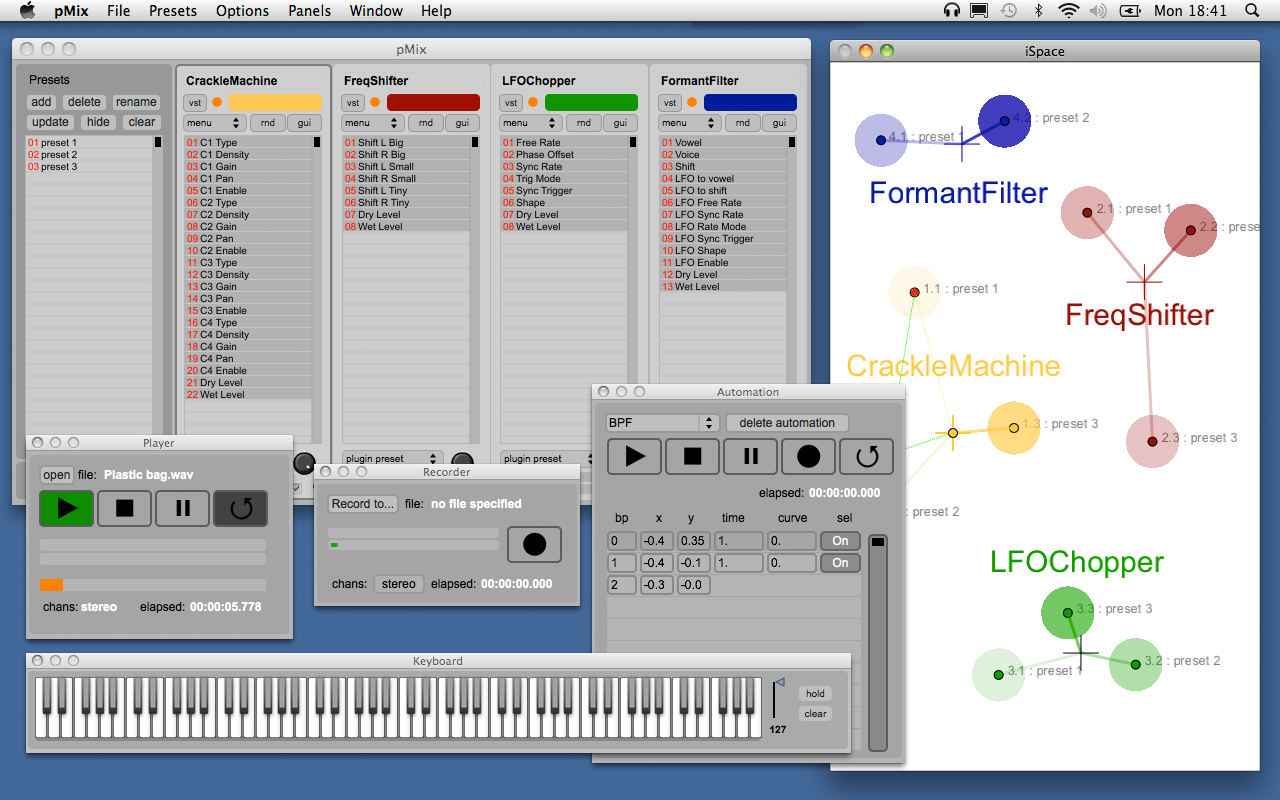Click the 'Record to...' button

coord(362,504)
